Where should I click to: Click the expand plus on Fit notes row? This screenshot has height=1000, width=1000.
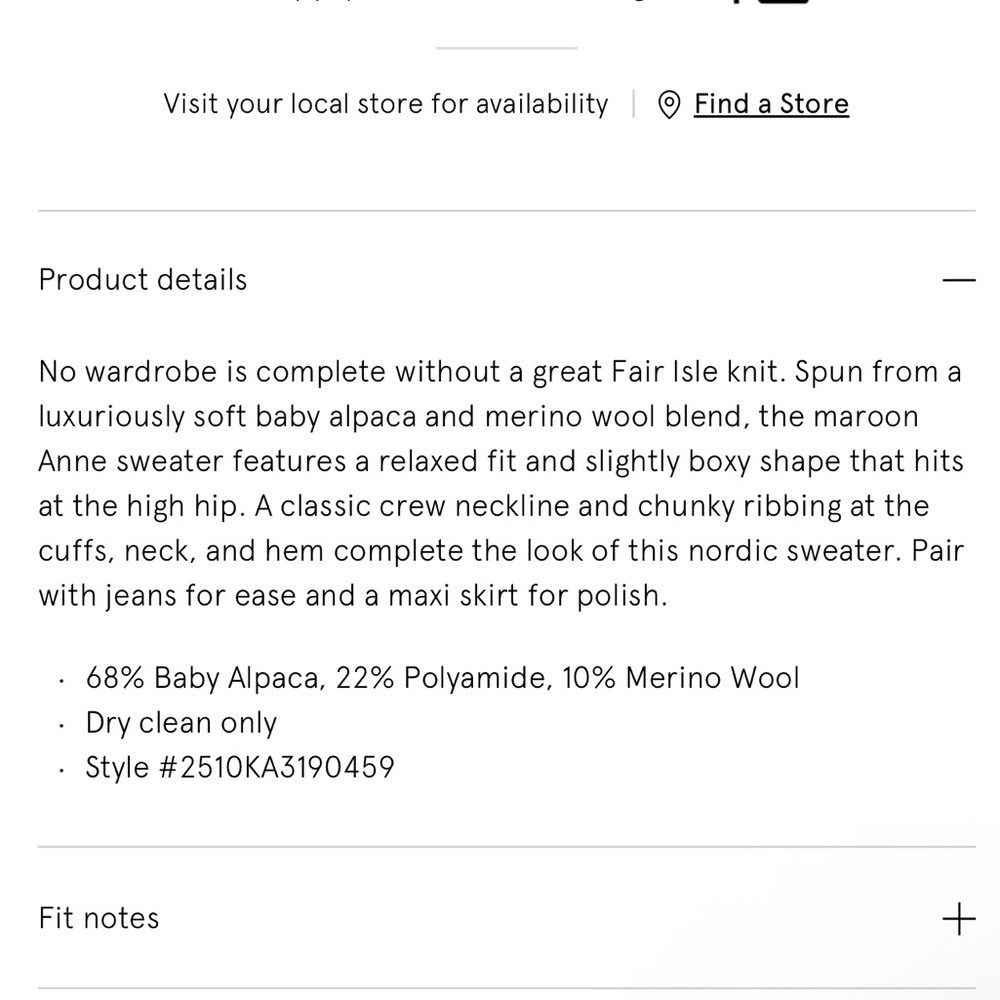959,917
